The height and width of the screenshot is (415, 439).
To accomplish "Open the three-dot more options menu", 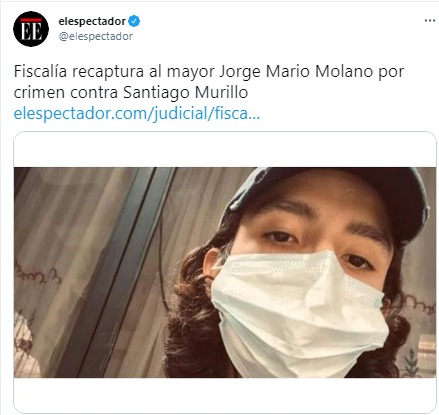I will coord(430,21).
